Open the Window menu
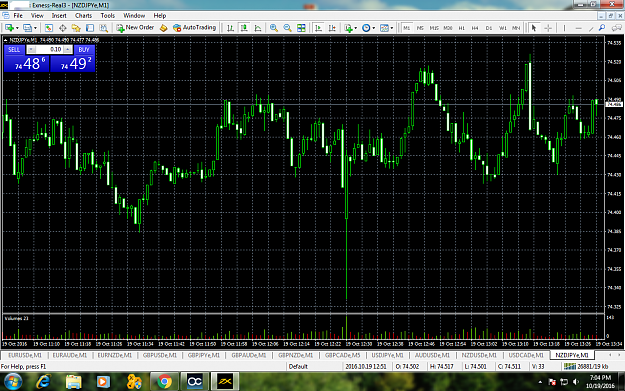This screenshot has width=625, height=391. pos(134,16)
